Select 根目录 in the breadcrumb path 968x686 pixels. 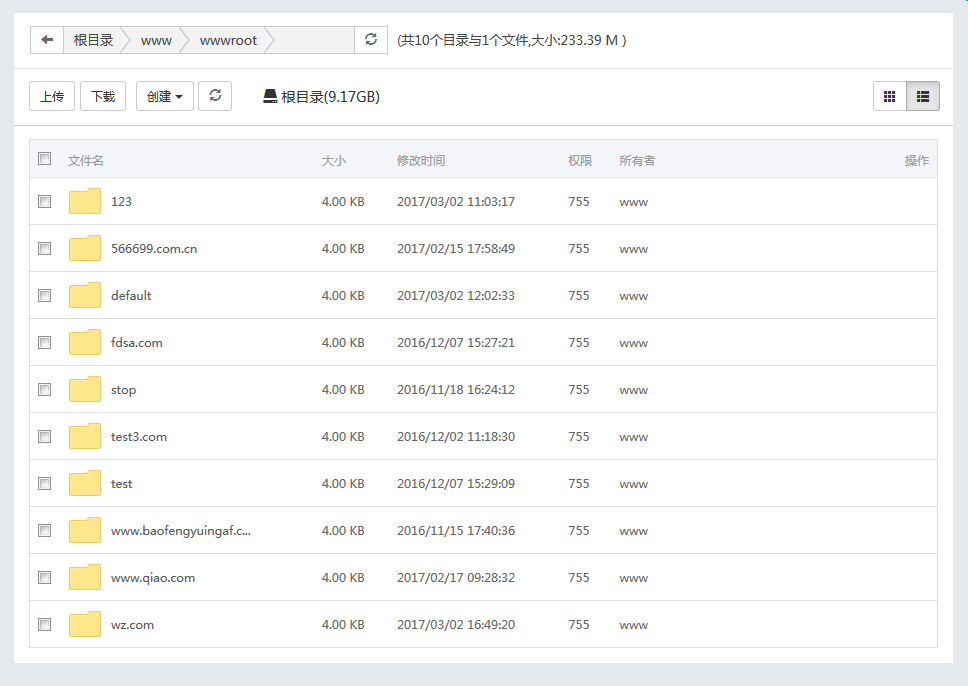pyautogui.click(x=94, y=40)
